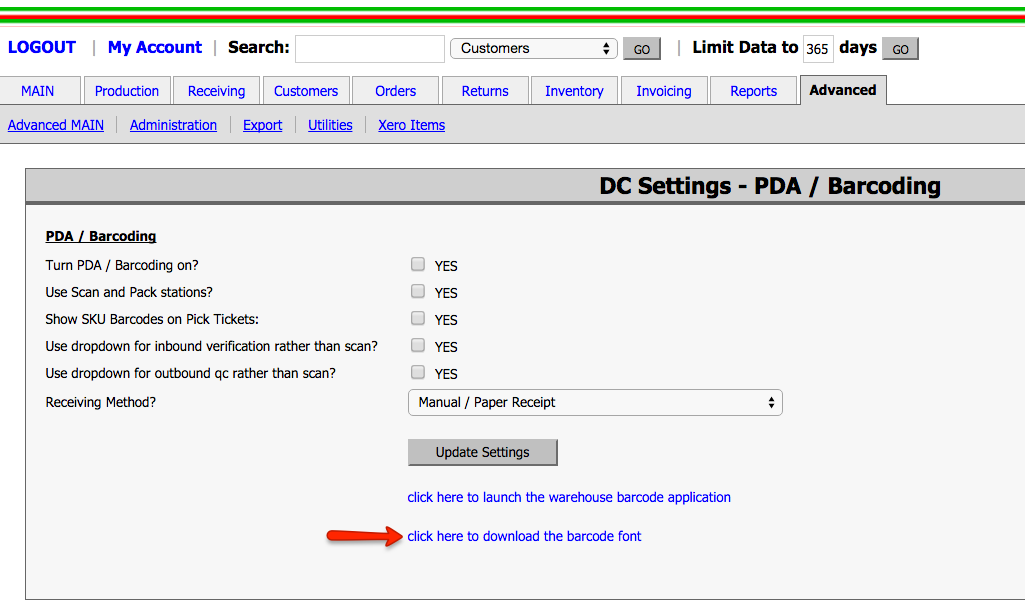1025x605 pixels.
Task: Open the My Account link
Action: [155, 47]
